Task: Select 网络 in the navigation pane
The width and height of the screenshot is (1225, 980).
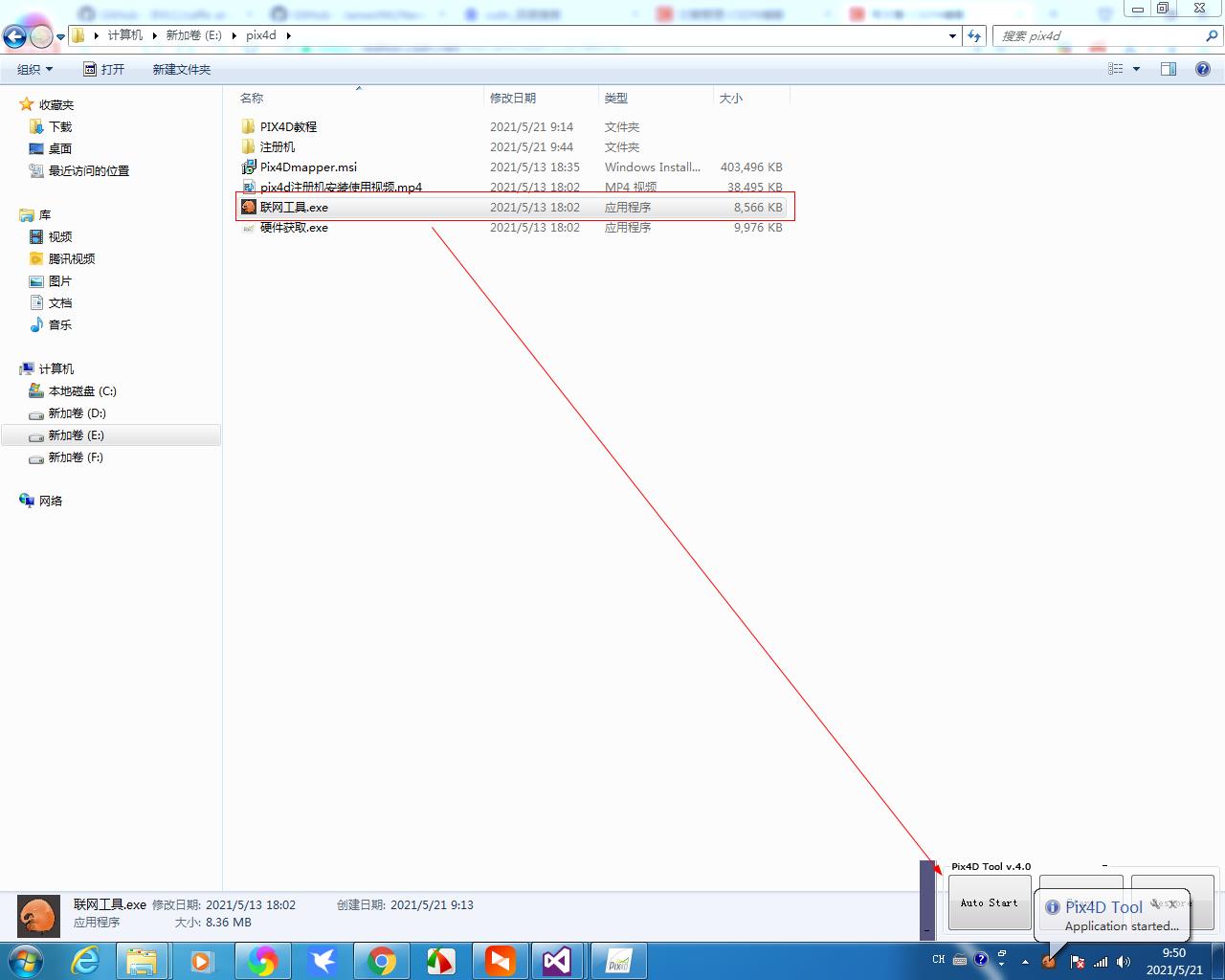Action: click(x=51, y=501)
